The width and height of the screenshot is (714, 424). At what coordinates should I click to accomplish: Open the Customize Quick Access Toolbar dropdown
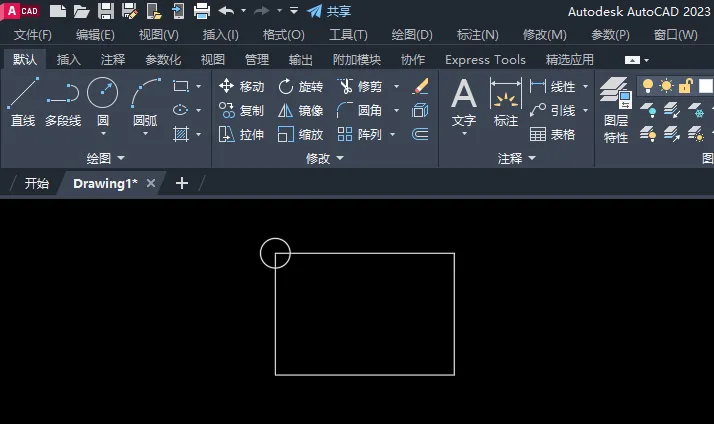pos(294,10)
